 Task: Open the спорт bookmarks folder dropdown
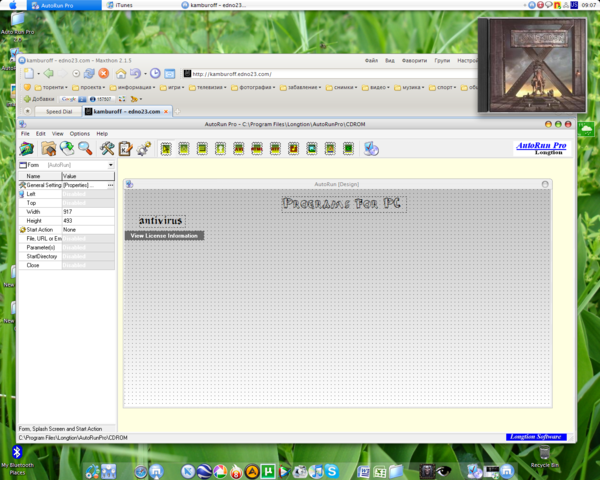[442, 87]
